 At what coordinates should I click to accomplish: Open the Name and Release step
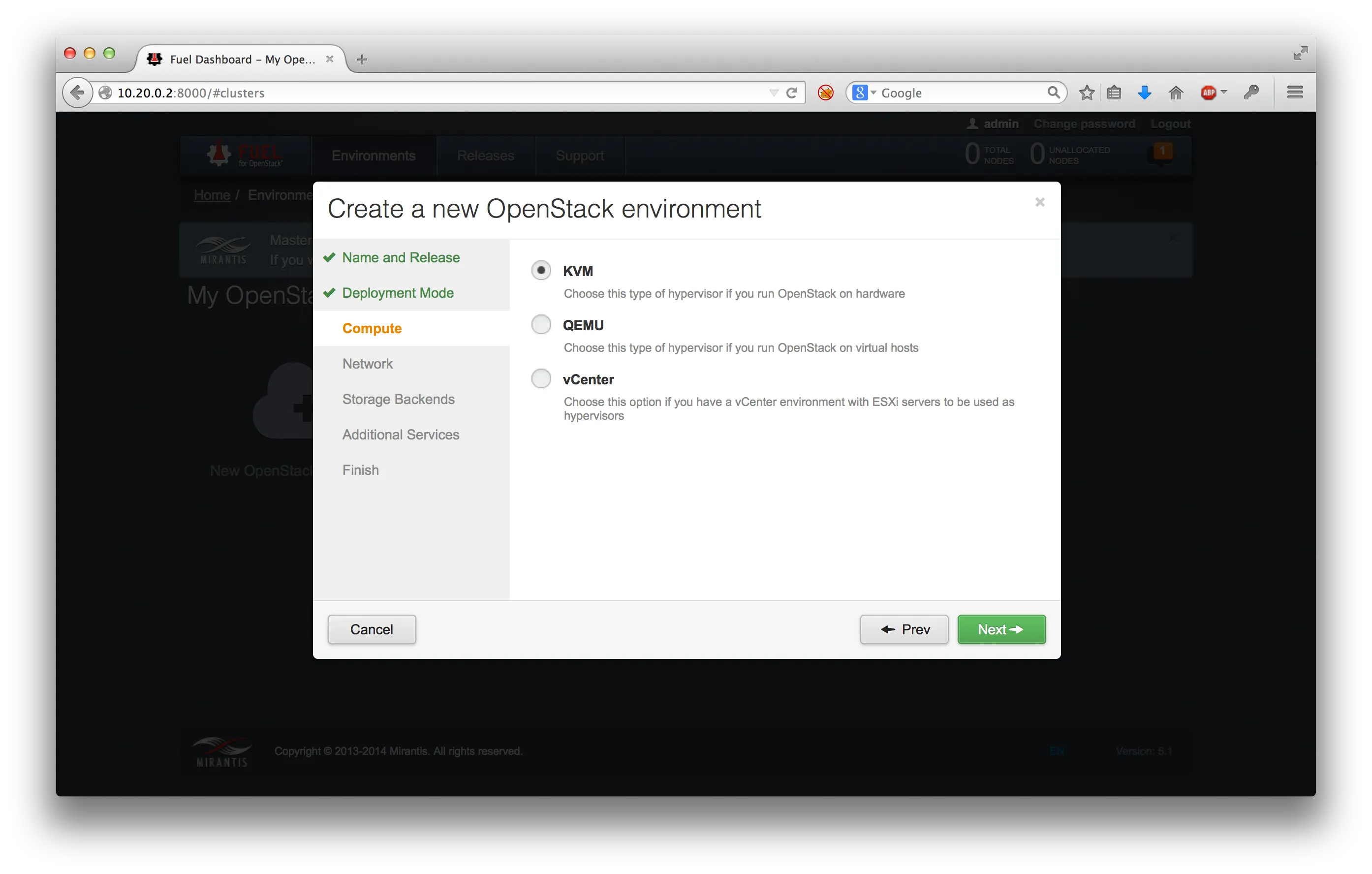tap(401, 257)
